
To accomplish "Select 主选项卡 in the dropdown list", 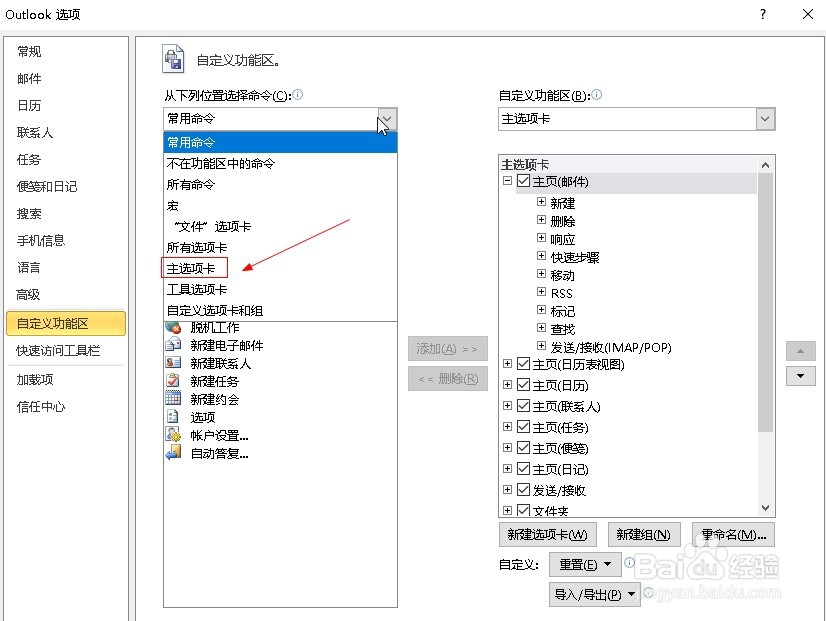I will (280, 269).
